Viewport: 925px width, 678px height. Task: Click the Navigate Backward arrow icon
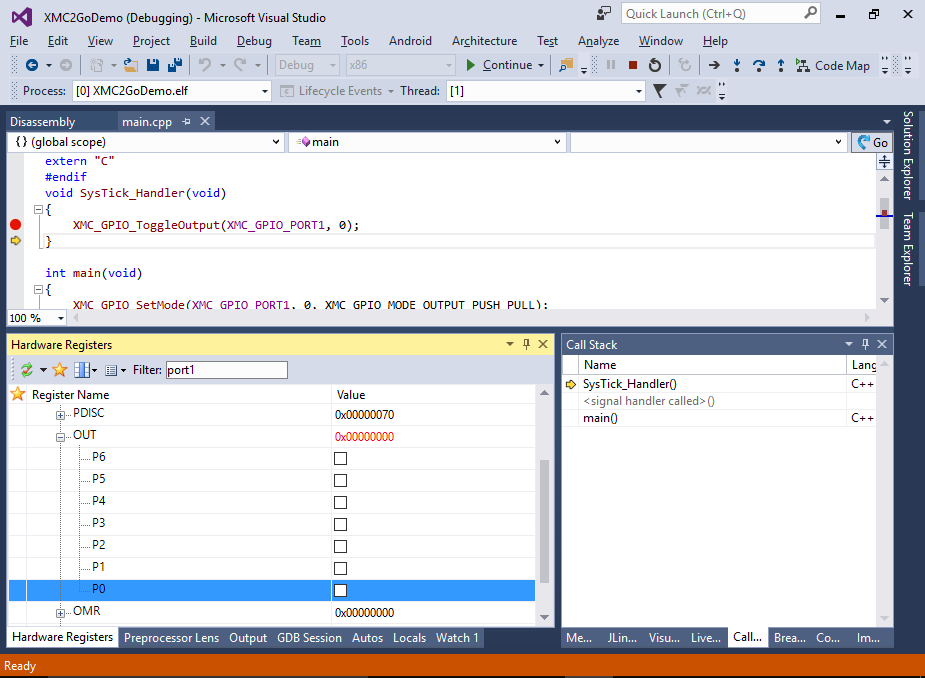pos(32,65)
